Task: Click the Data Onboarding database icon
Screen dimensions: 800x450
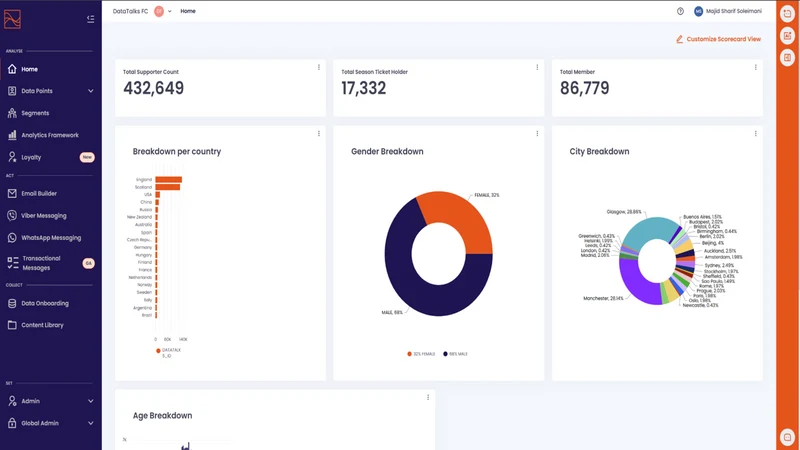Action: (x=12, y=303)
